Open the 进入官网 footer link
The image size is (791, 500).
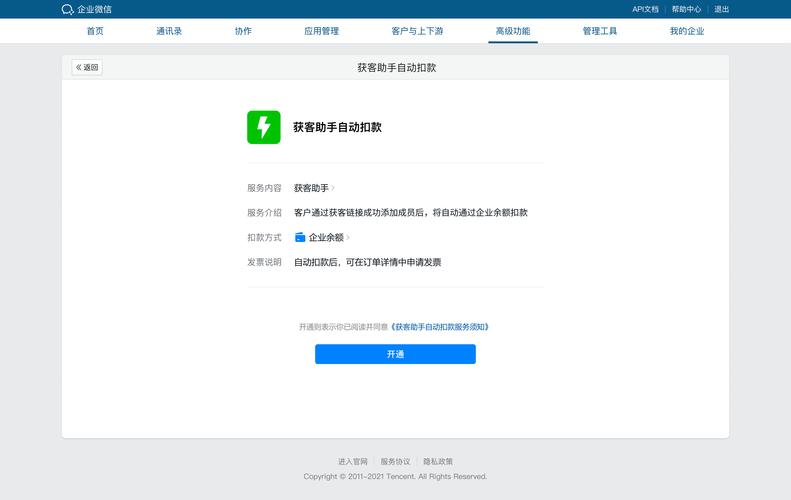[353, 461]
